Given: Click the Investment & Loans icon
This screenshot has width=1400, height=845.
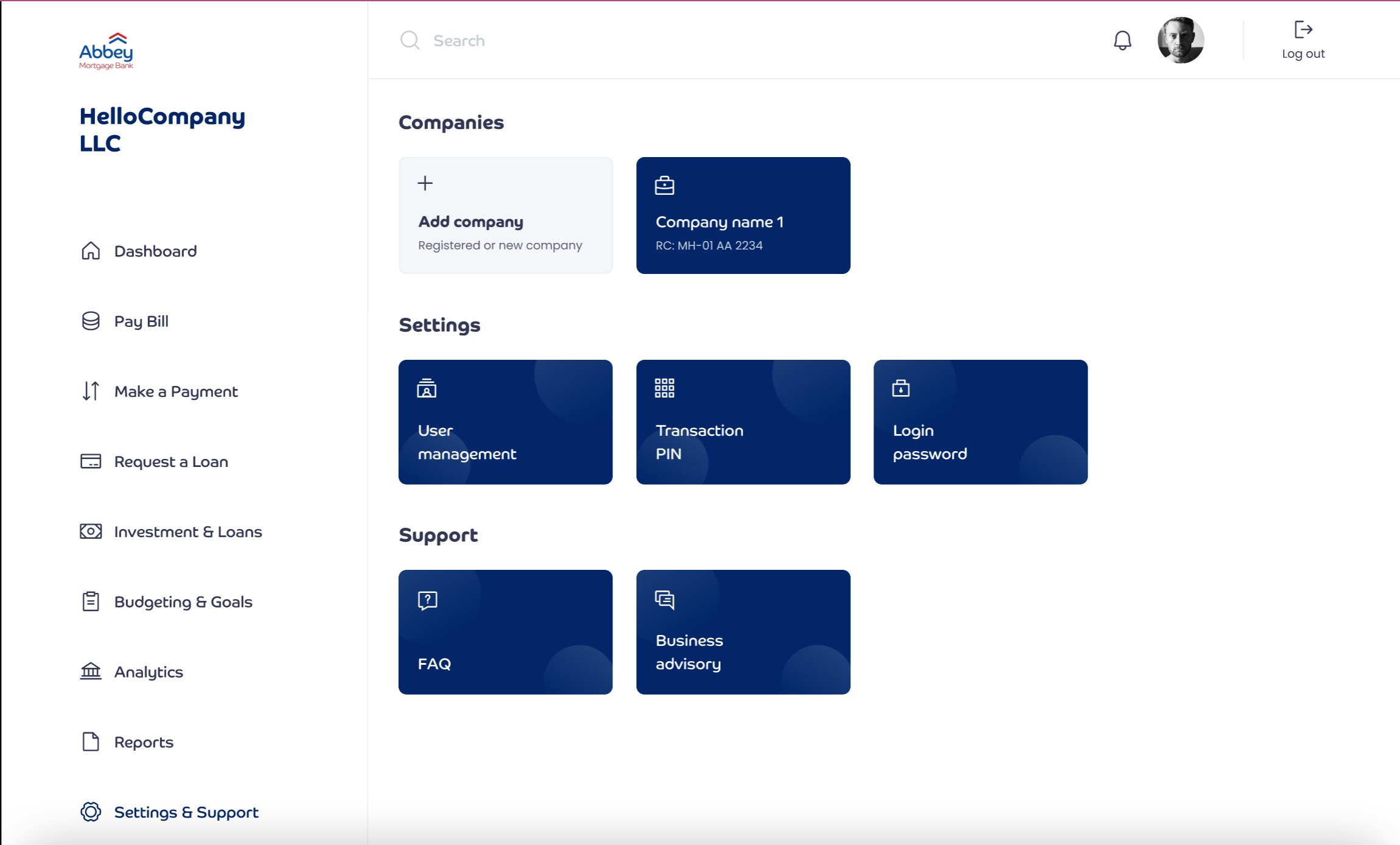Looking at the screenshot, I should [x=91, y=531].
